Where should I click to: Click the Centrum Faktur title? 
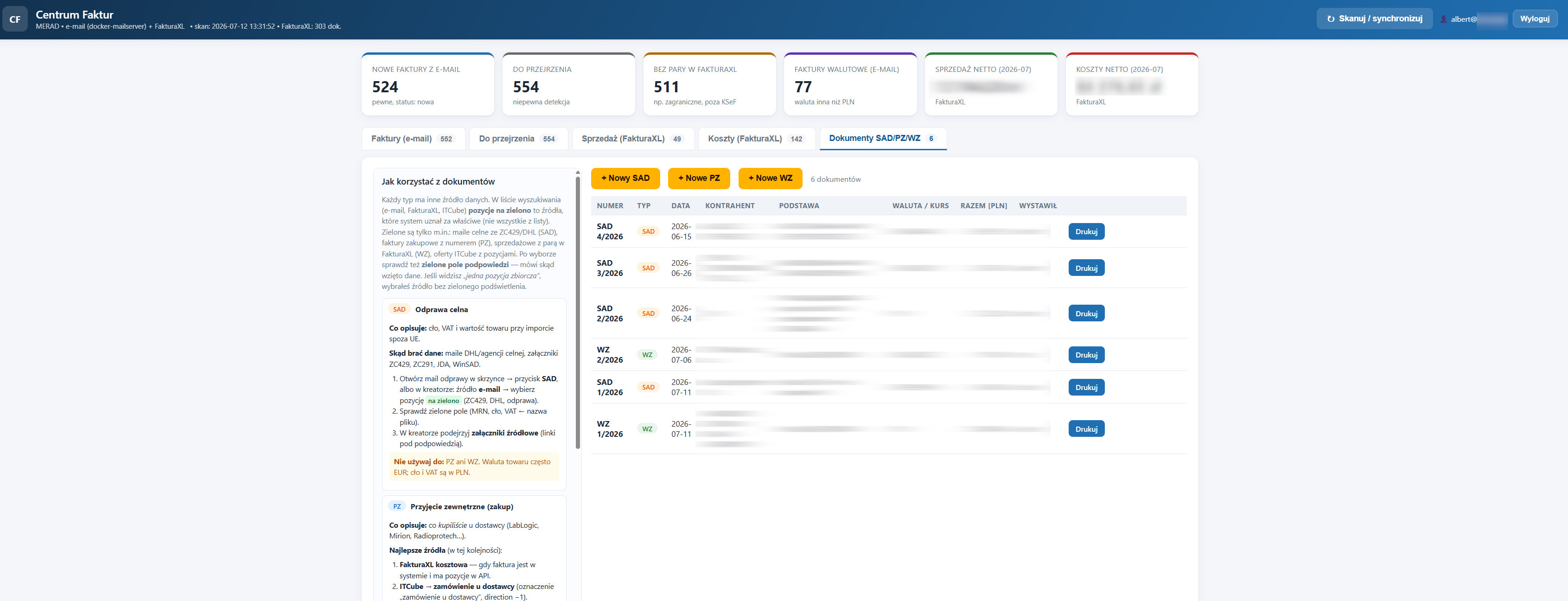coord(74,15)
